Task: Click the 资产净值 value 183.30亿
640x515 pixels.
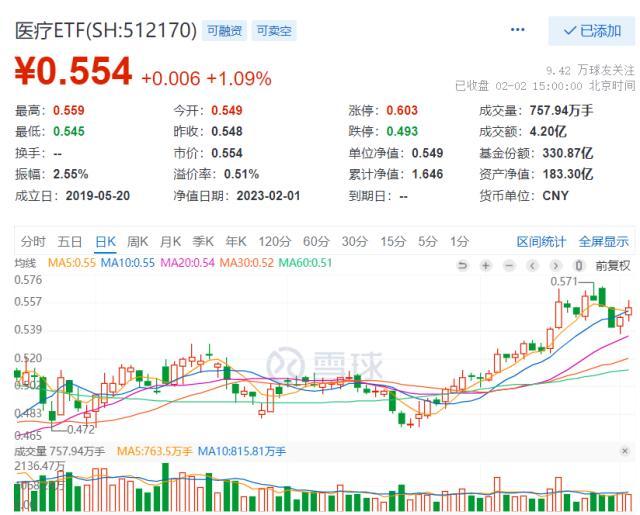Action: point(568,174)
